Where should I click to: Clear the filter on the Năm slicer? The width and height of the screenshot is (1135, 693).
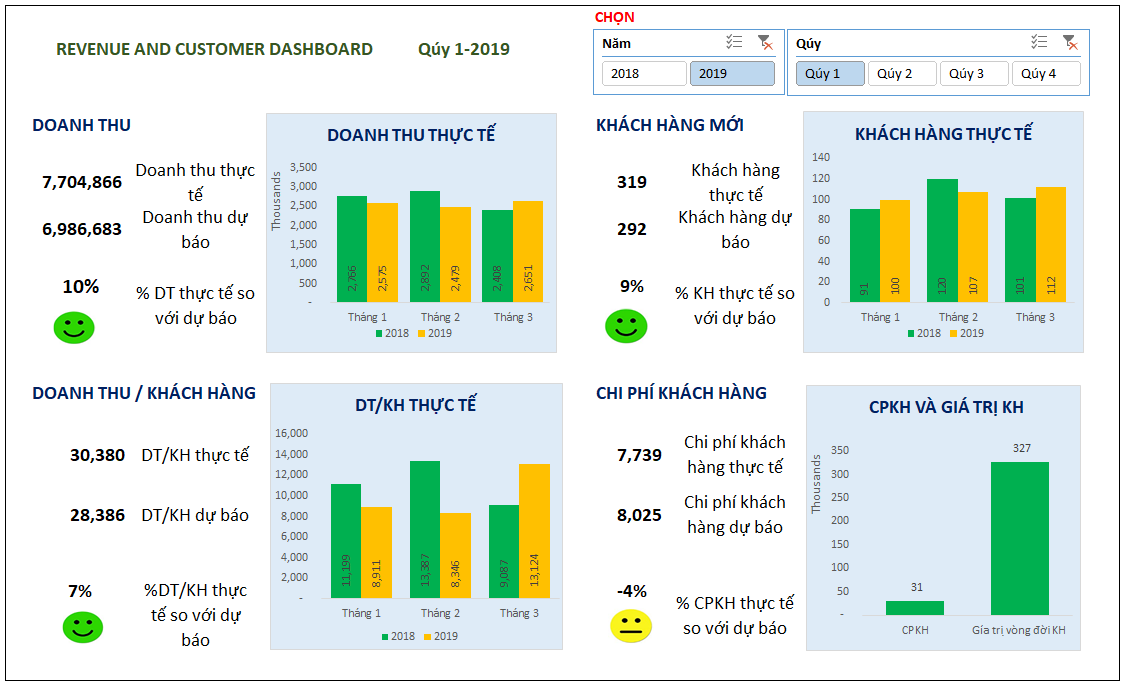(x=765, y=43)
